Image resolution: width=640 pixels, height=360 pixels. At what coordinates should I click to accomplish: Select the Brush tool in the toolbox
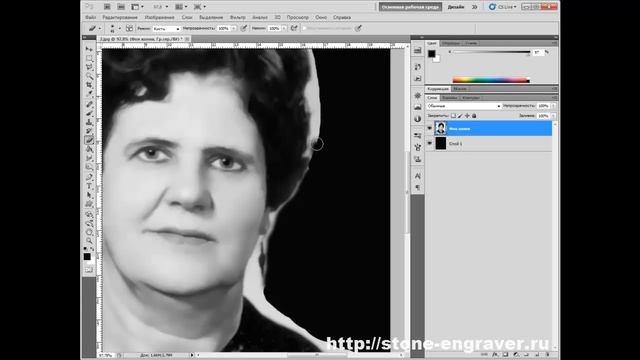(89, 113)
